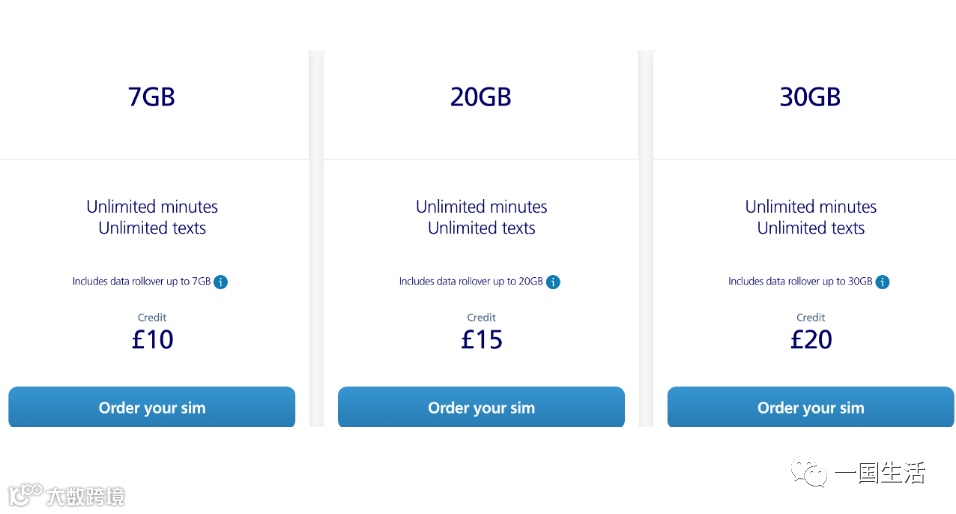The image size is (956, 514).
Task: Click 'Includes data rollover up to 30GB' text
Action: pyautogui.click(x=800, y=282)
